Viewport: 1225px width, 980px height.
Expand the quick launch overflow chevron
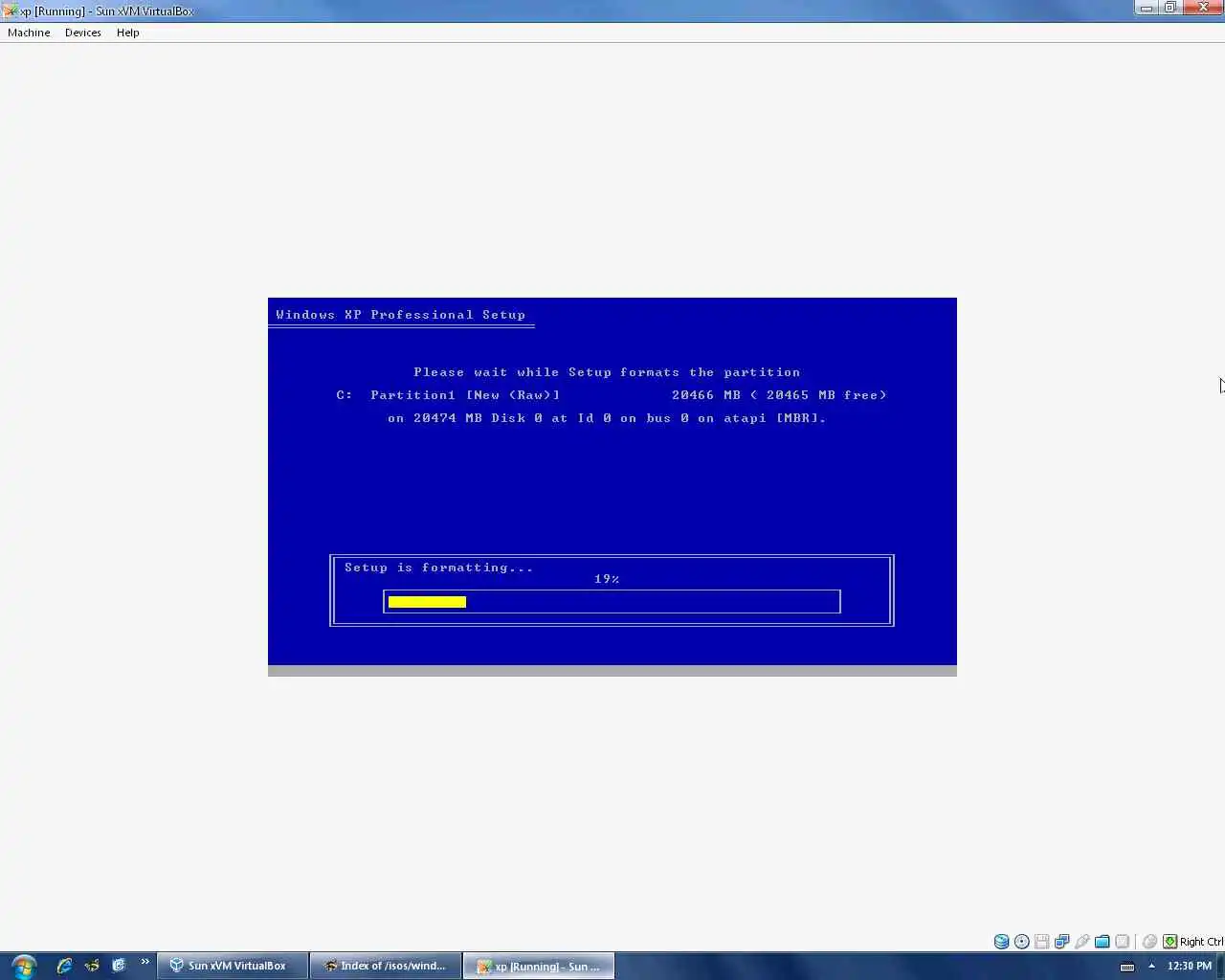(145, 962)
